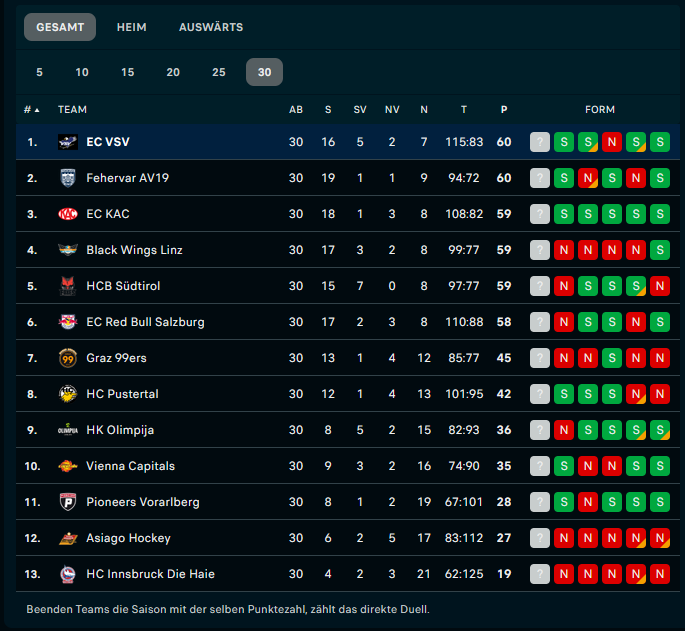Image resolution: width=685 pixels, height=631 pixels.
Task: Click the EC VSV team logo
Action: coord(68,142)
